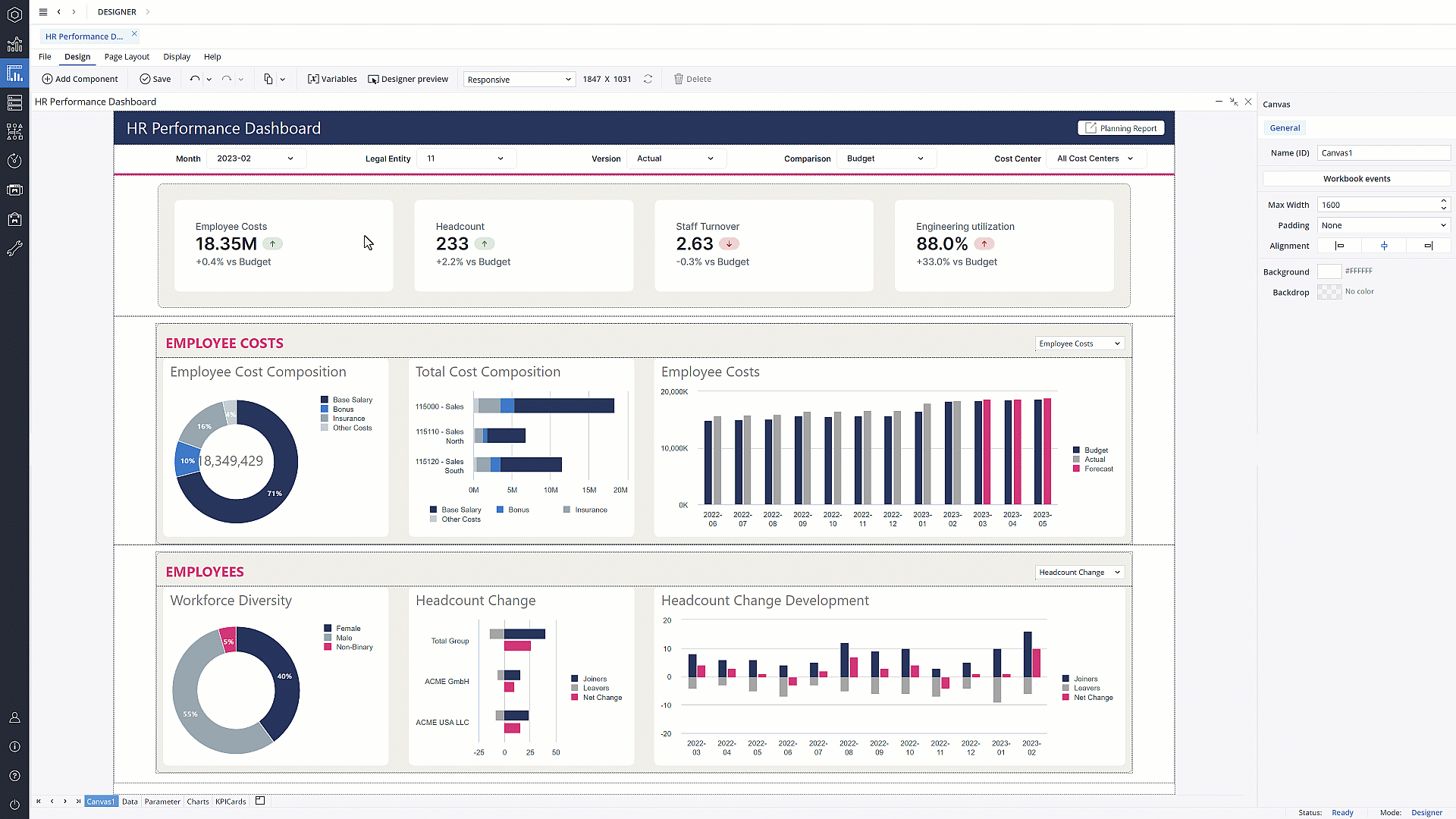The width and height of the screenshot is (1456, 819).
Task: Click the Delete trash icon in the toolbar
Action: point(679,79)
